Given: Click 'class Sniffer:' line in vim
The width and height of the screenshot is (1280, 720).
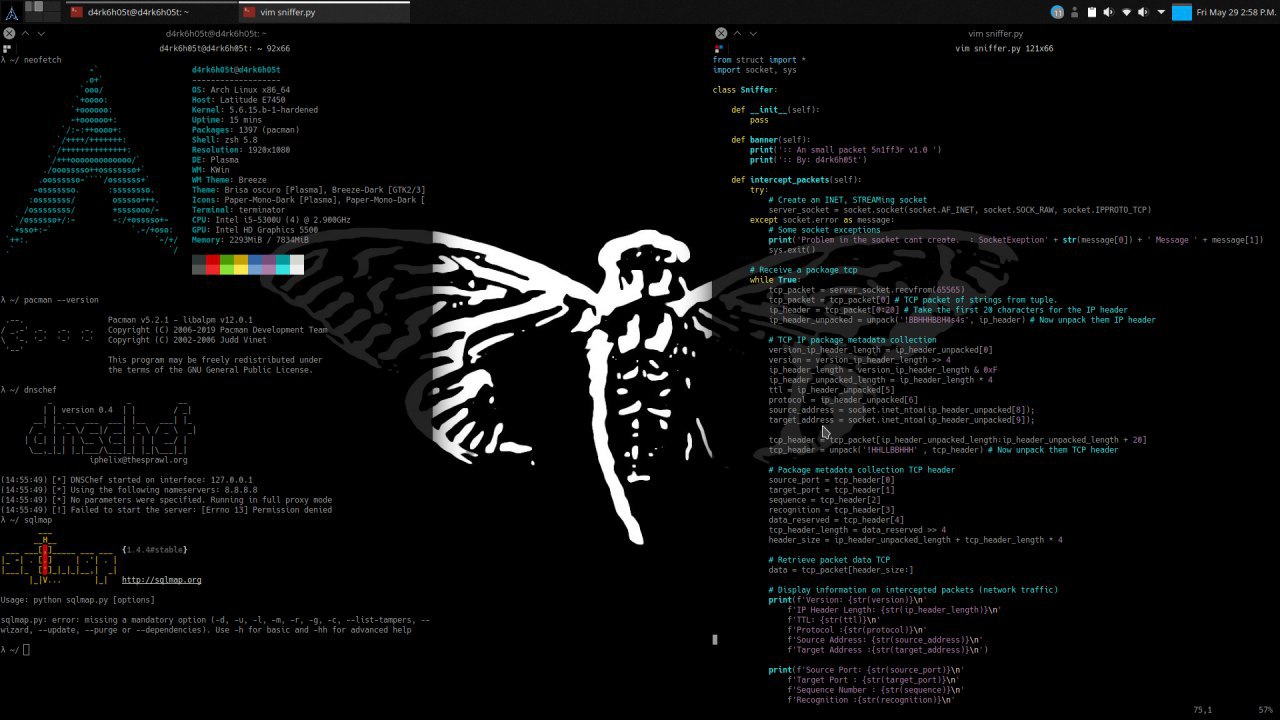Looking at the screenshot, I should click(745, 90).
